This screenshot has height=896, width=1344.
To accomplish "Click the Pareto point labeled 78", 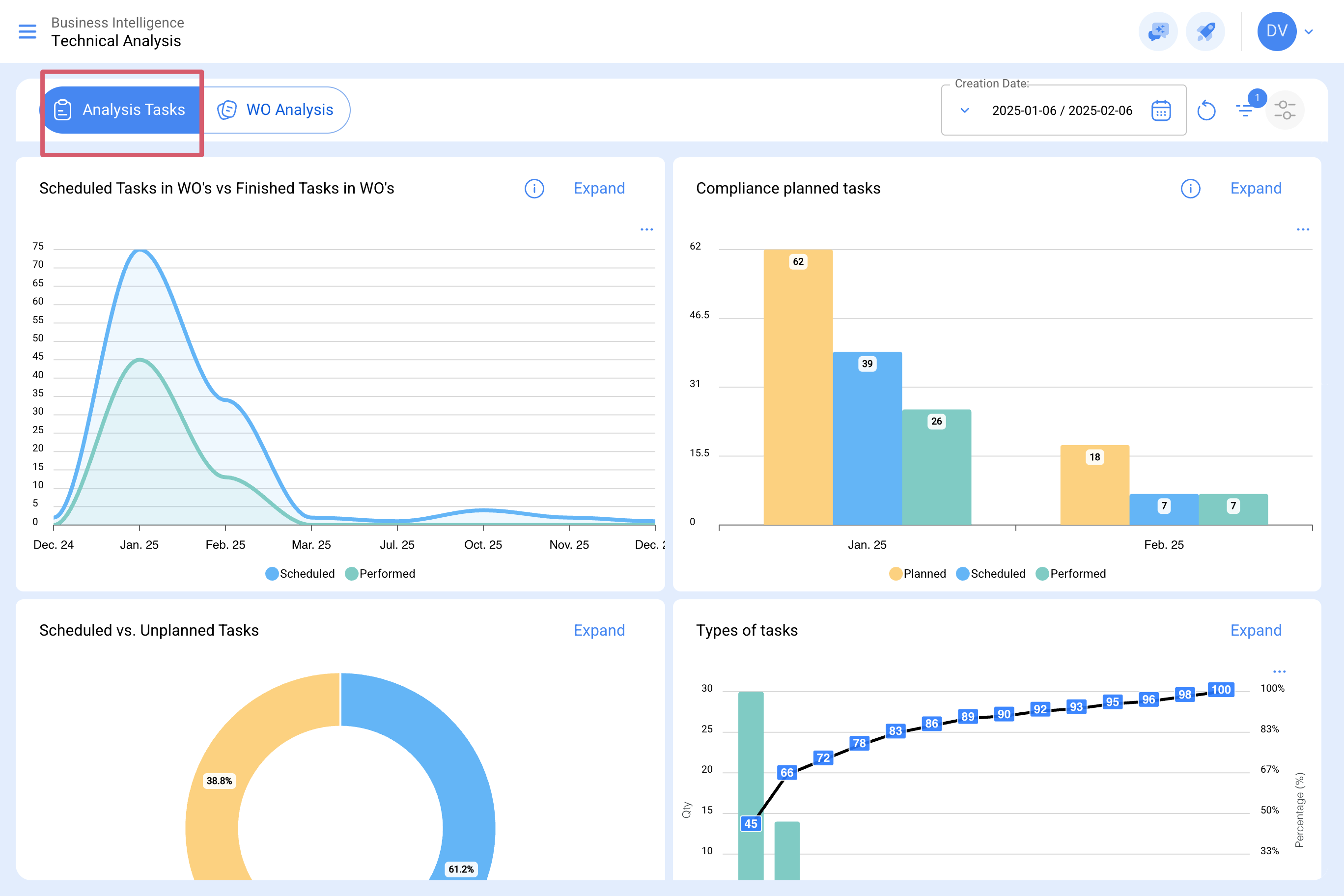I will pos(860,743).
